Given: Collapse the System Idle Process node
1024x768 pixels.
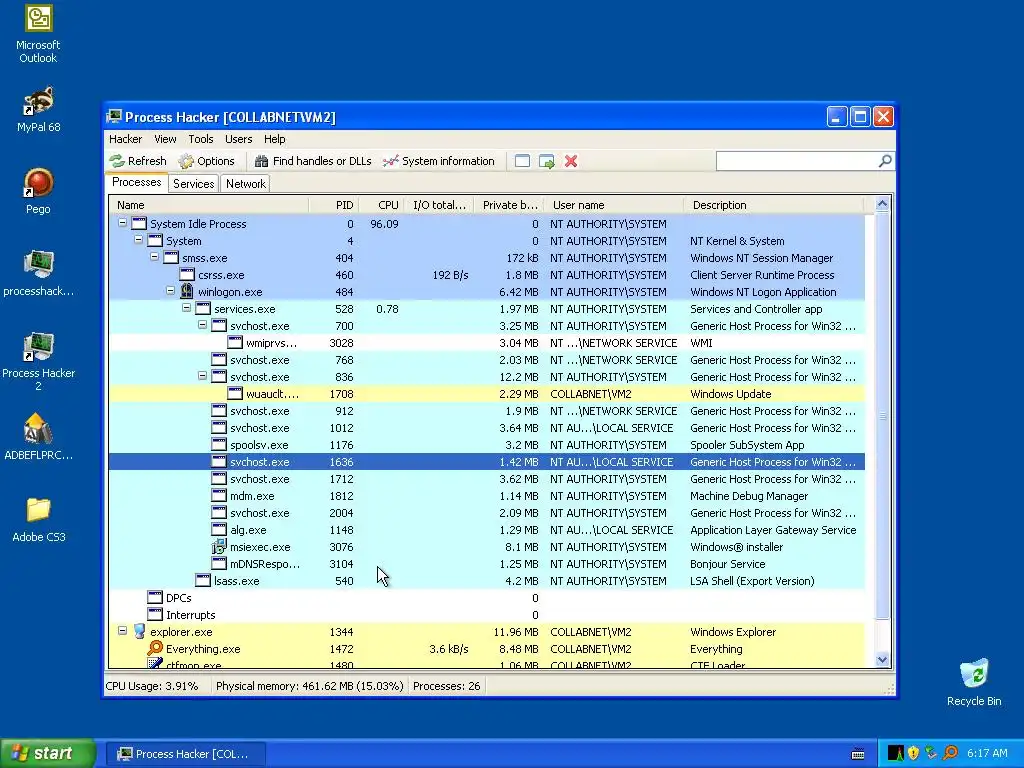Looking at the screenshot, I should [x=122, y=223].
